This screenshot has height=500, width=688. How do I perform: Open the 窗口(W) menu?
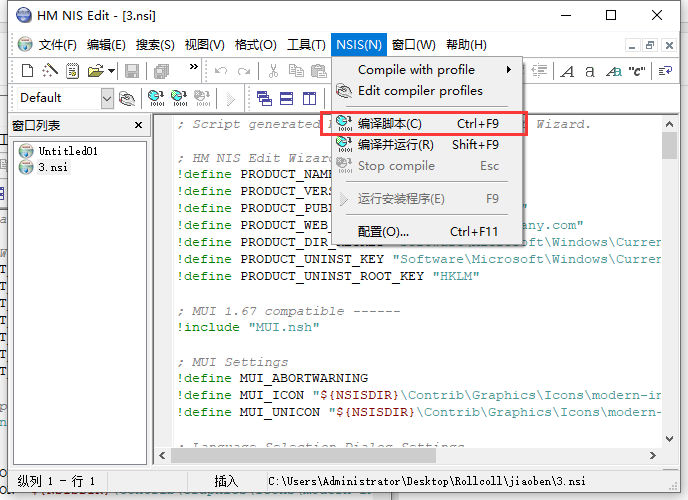[413, 45]
